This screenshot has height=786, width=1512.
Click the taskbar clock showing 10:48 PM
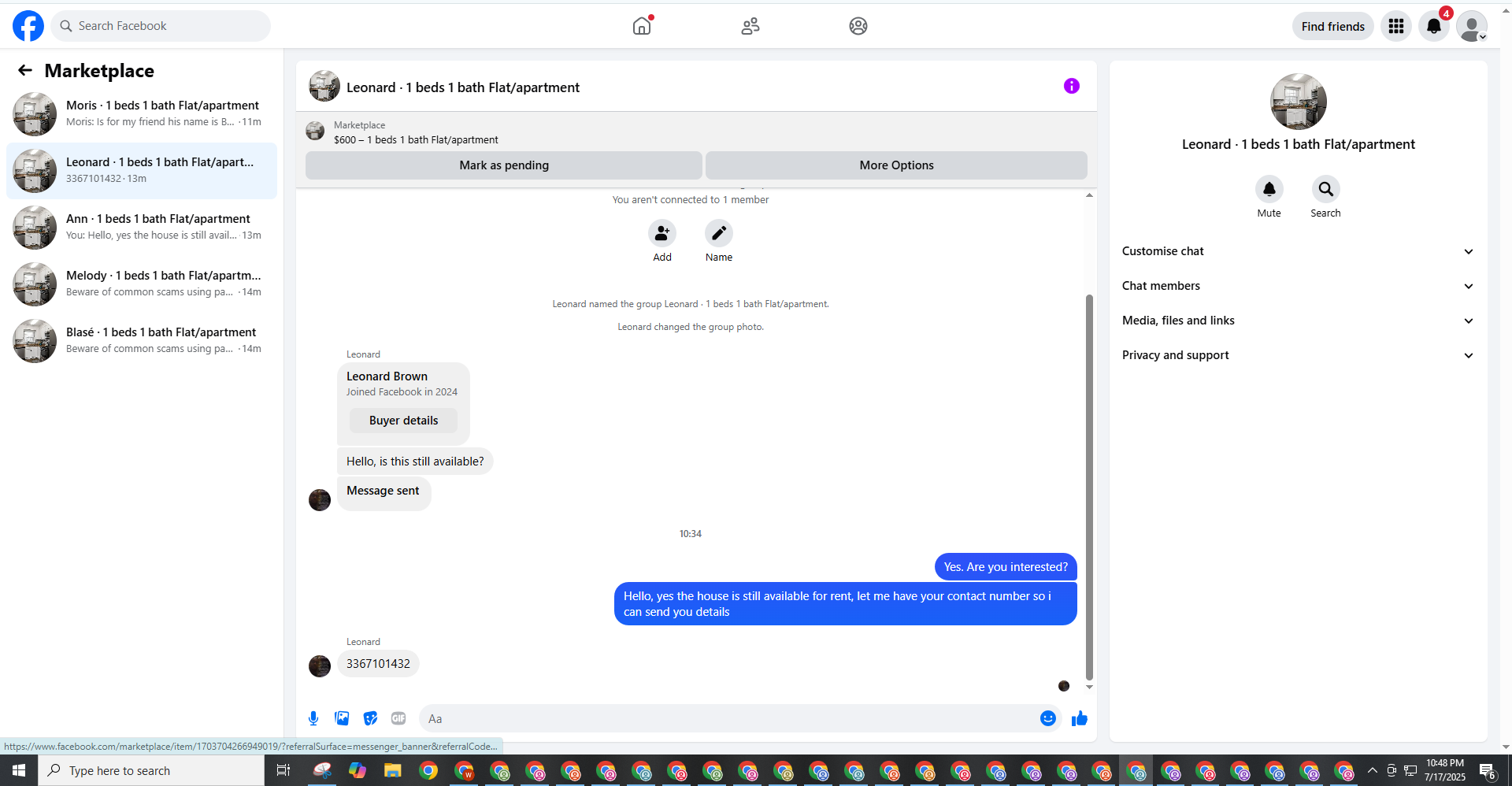1445,770
